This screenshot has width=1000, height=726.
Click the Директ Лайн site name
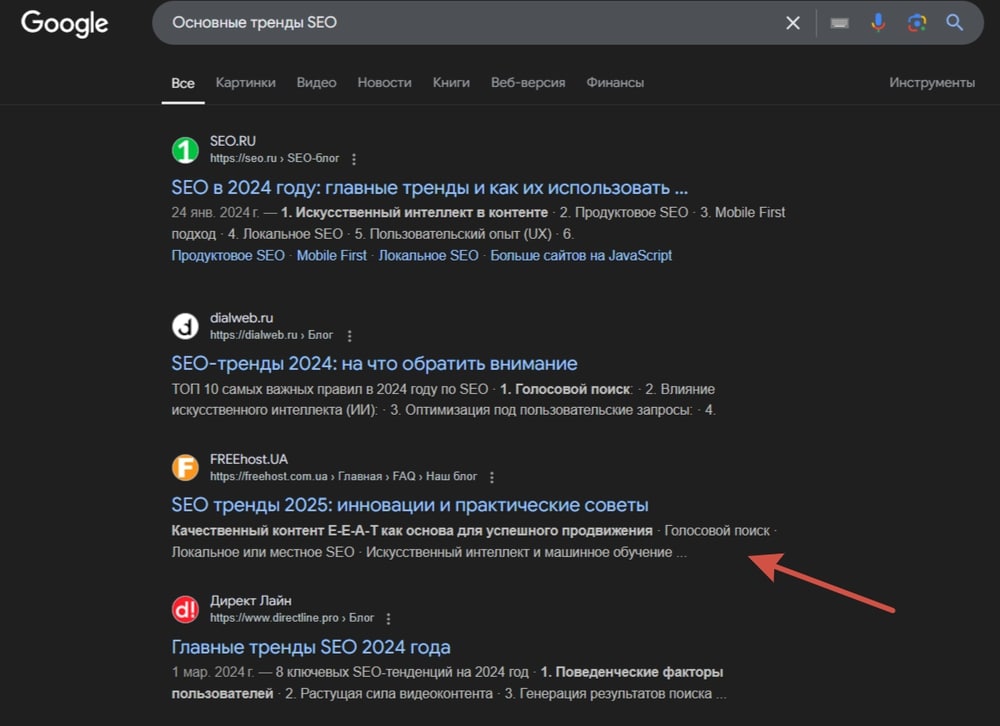(x=251, y=600)
